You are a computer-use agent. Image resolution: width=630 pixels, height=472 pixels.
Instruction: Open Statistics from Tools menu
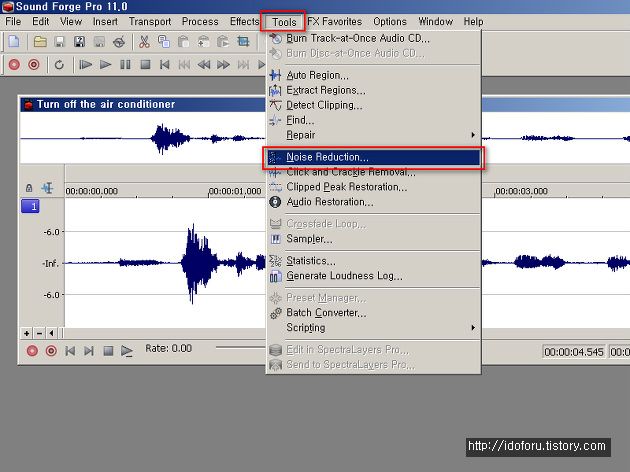pos(374,261)
